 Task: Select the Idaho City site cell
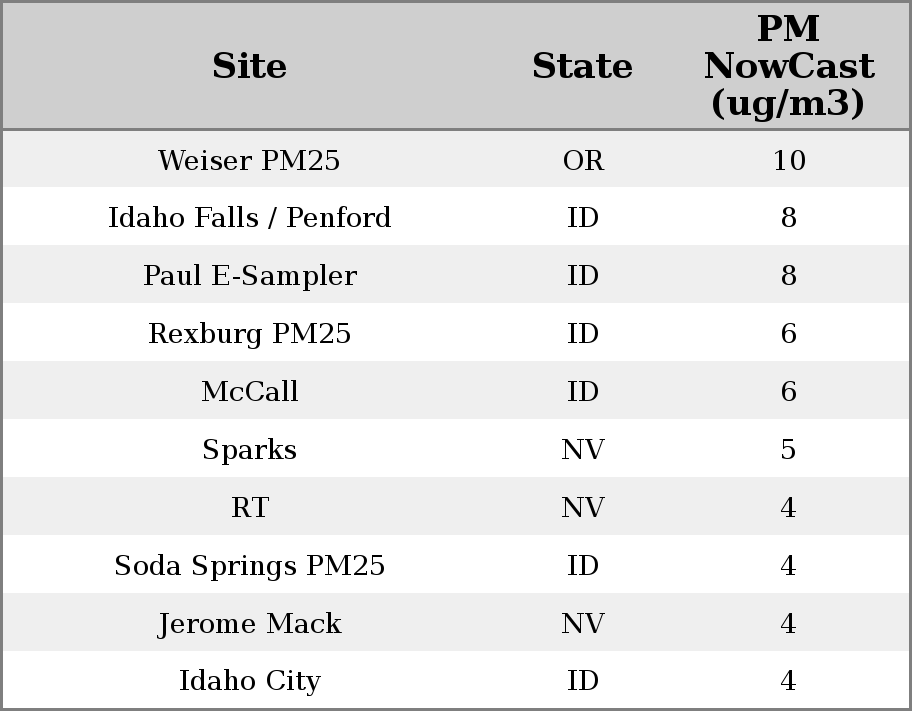coord(249,681)
